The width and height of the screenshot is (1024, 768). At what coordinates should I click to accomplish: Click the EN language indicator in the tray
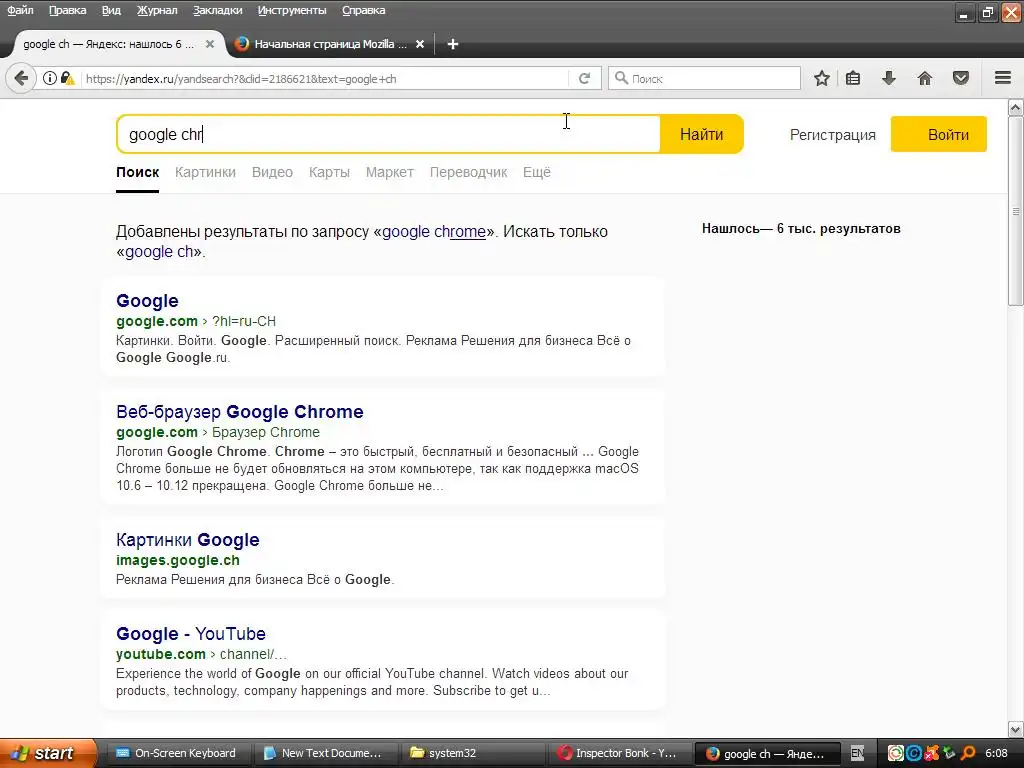coord(857,753)
